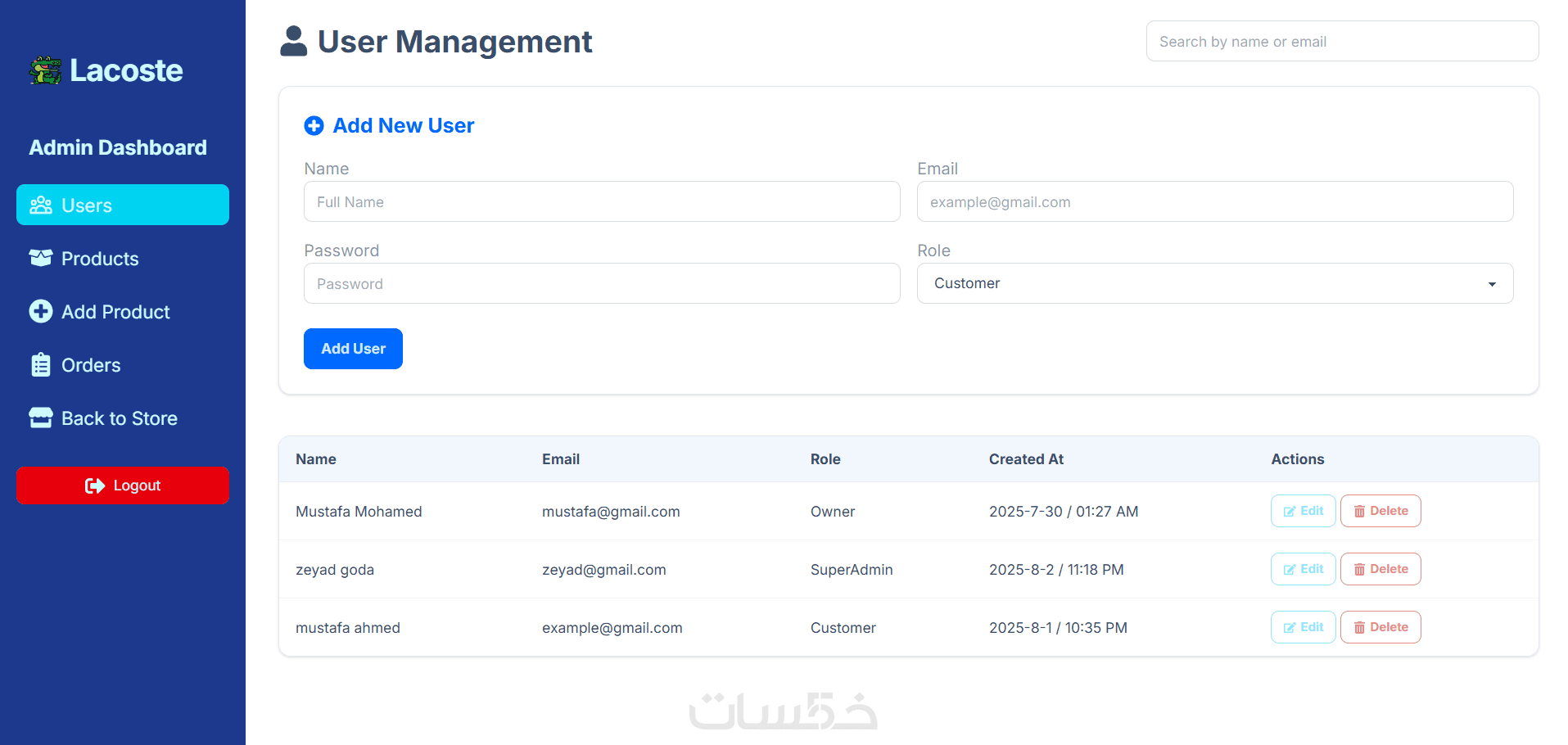Click into the Full Name input field
This screenshot has width=1568, height=745.
602,202
